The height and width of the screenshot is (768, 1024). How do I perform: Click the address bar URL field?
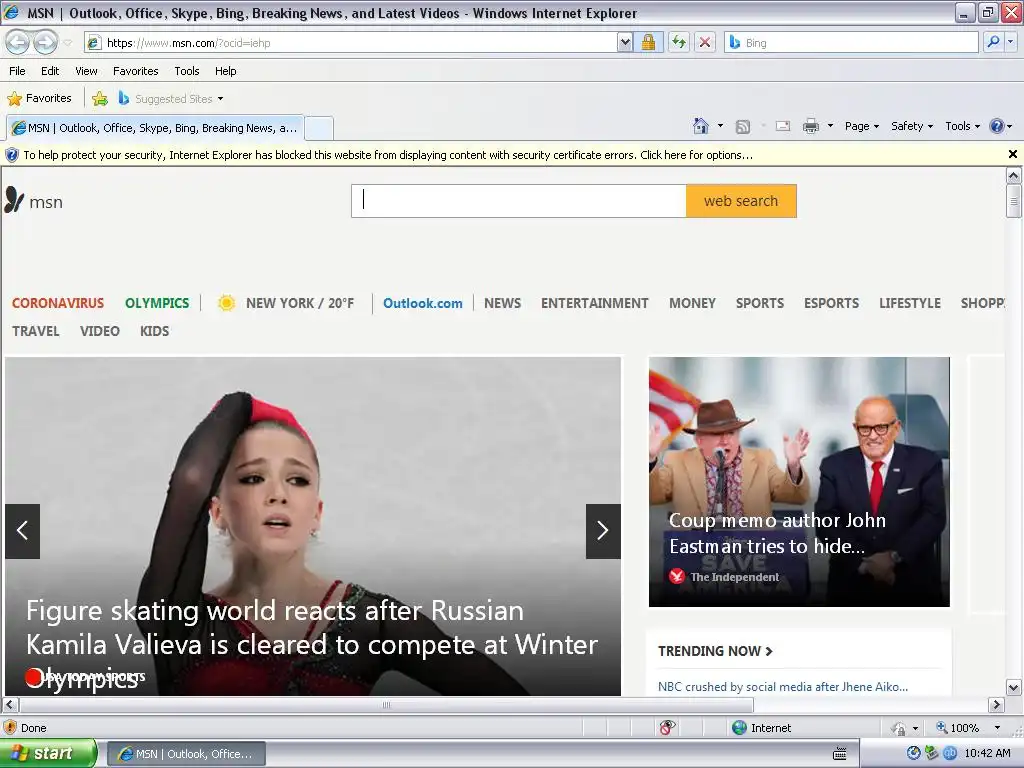353,43
